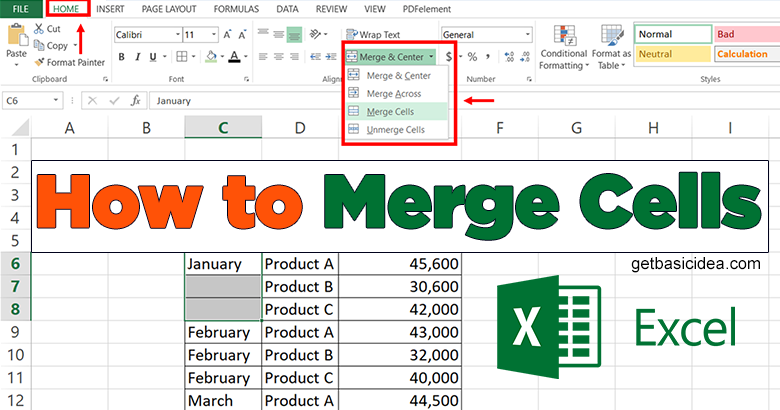780x410 pixels.
Task: Activate the Format Painter brush
Action: [x=70, y=62]
